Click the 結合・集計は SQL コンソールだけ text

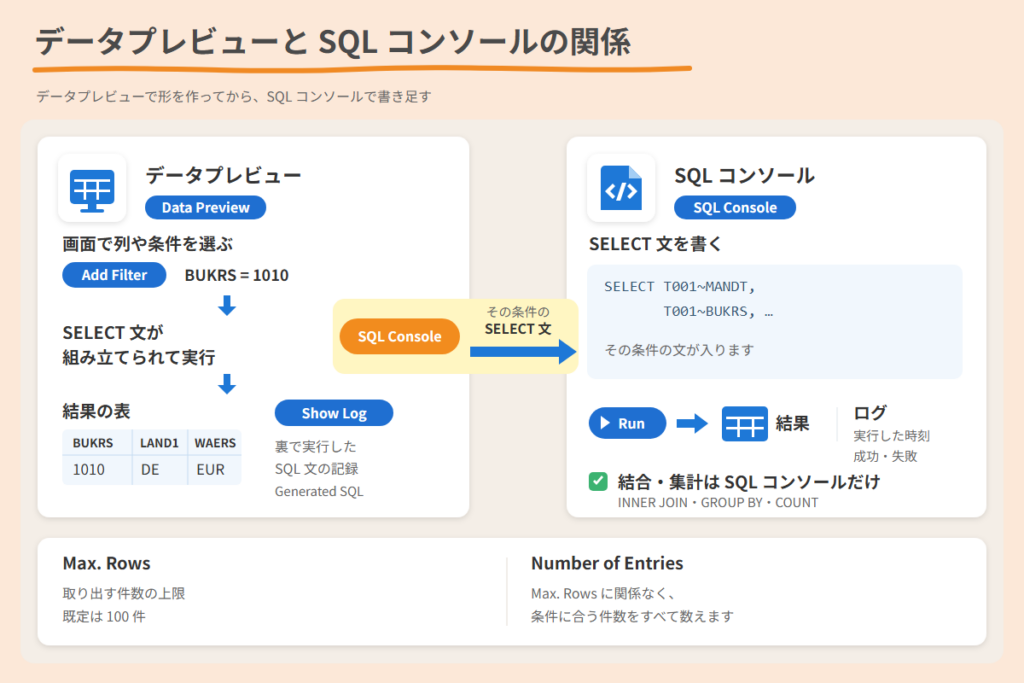coord(749,483)
